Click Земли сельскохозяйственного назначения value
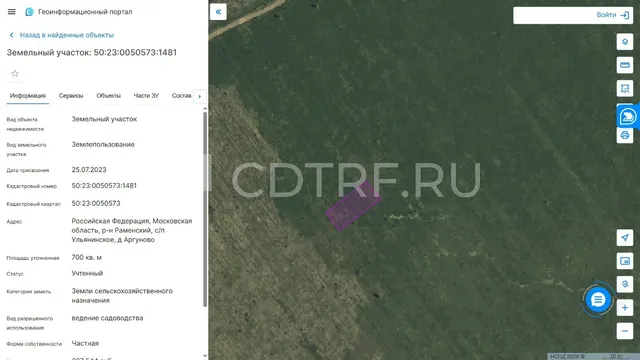Viewport: 640px width, 360px height. tap(122, 296)
